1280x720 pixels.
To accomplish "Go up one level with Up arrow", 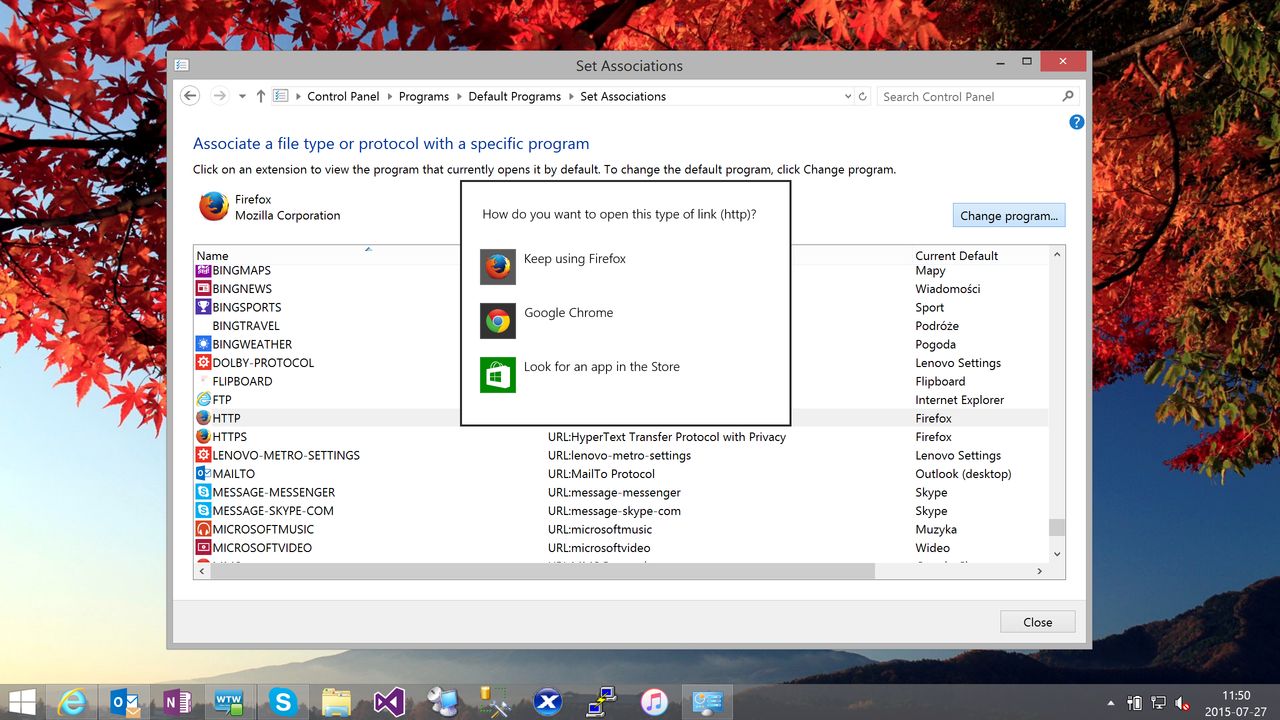I will (x=261, y=96).
